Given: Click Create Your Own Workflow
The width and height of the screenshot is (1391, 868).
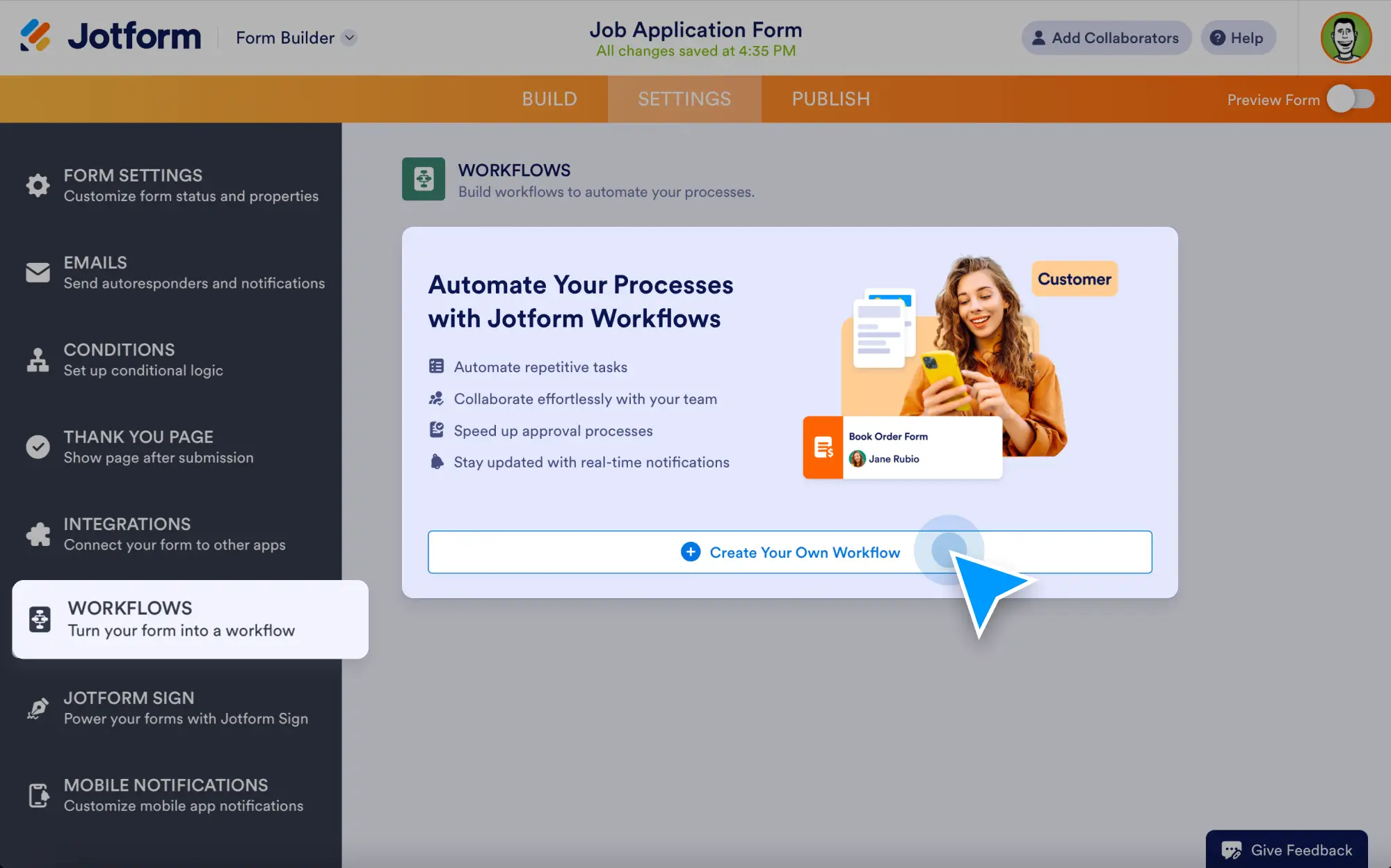Looking at the screenshot, I should coord(790,552).
